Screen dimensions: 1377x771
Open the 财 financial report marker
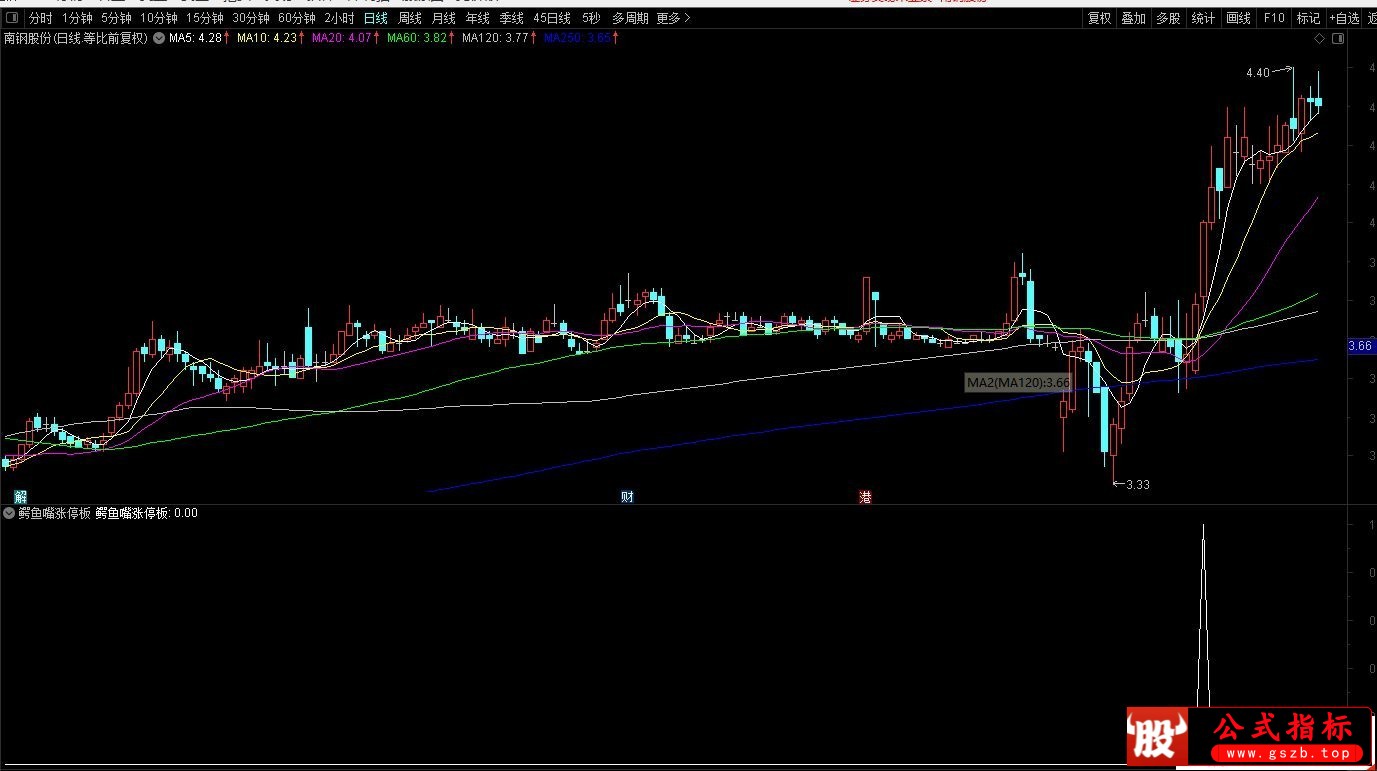[x=627, y=497]
